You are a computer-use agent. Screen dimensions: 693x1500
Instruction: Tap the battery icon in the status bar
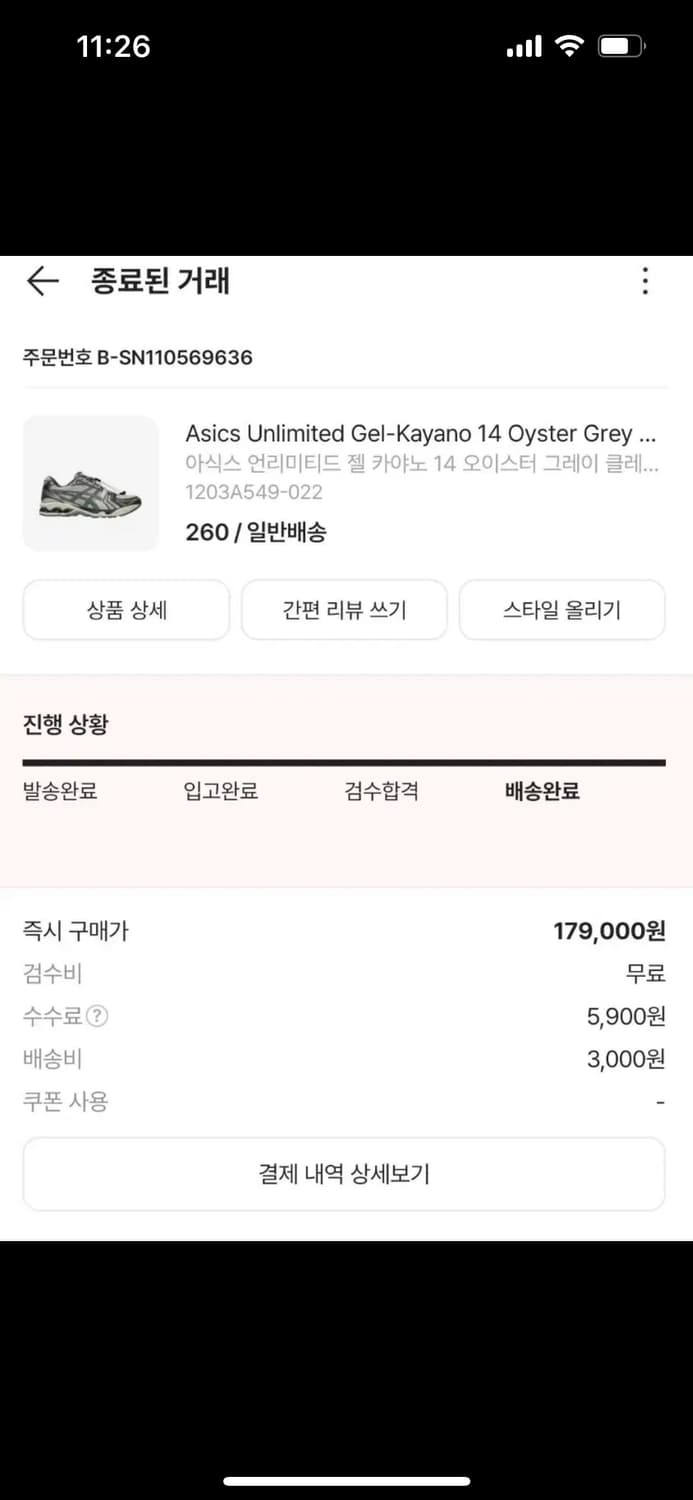[620, 45]
